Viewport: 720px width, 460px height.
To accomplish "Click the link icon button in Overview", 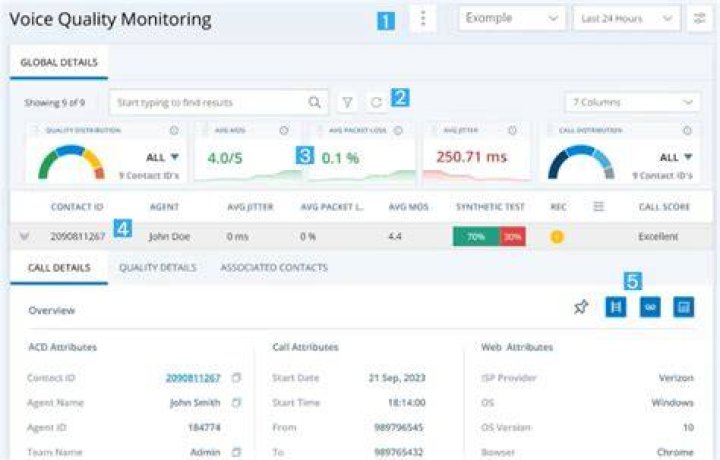I will click(650, 307).
